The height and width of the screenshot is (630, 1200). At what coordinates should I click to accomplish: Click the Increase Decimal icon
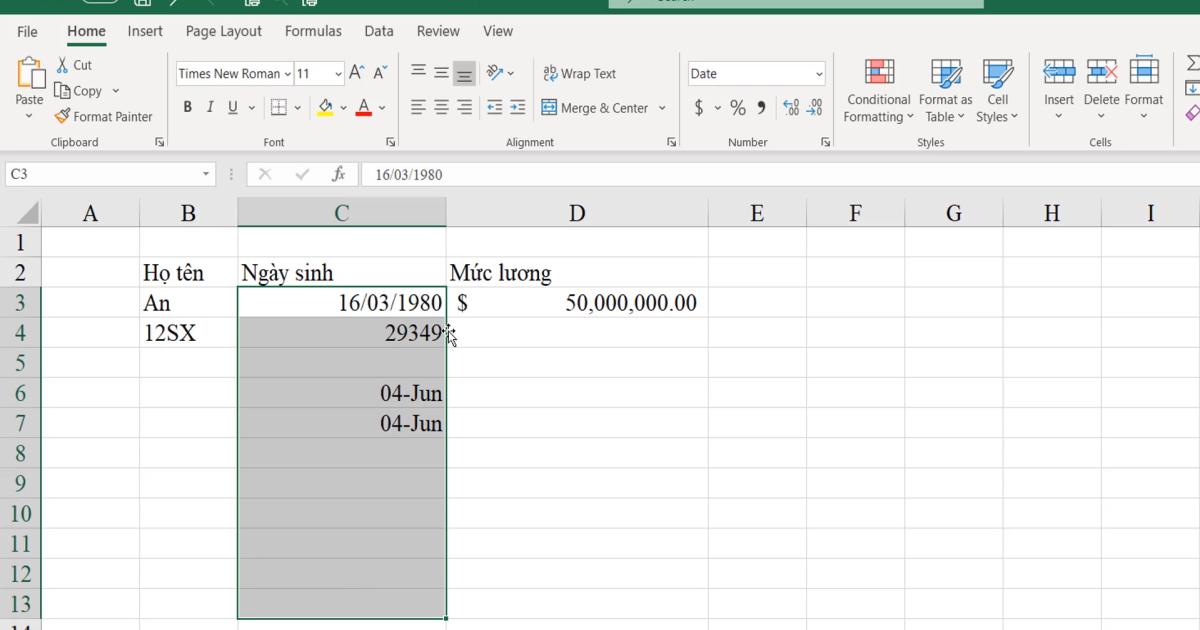coord(793,107)
